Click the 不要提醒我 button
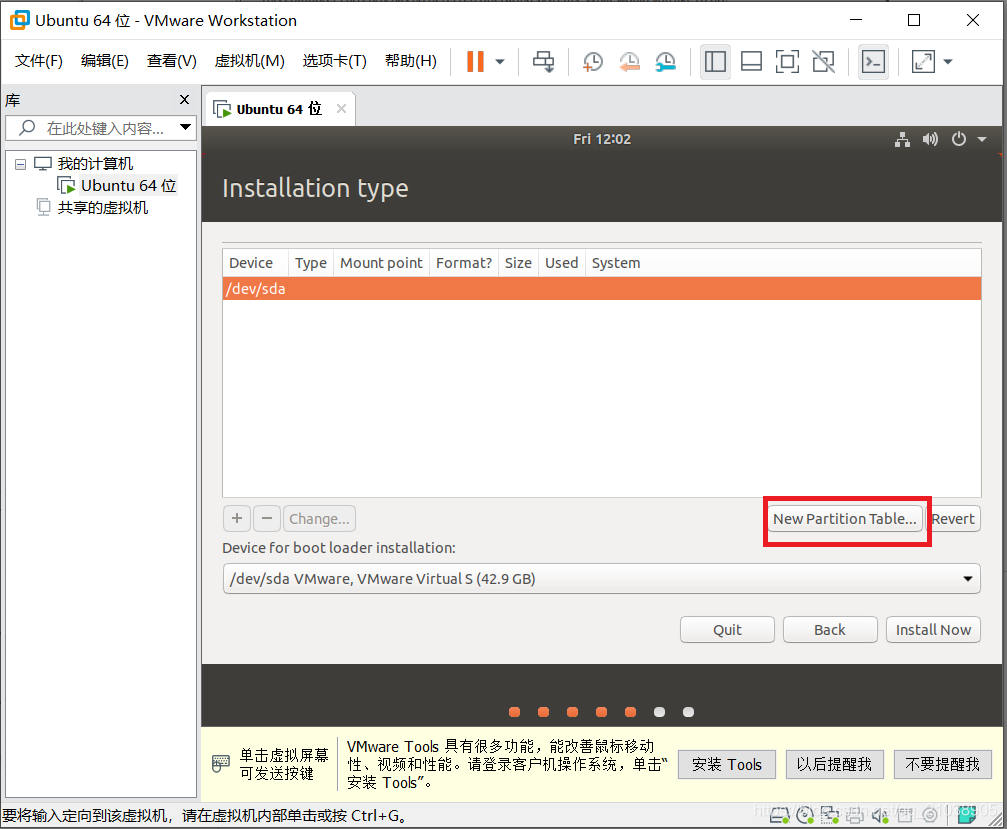Screen dimensions: 1007x829 [942, 764]
